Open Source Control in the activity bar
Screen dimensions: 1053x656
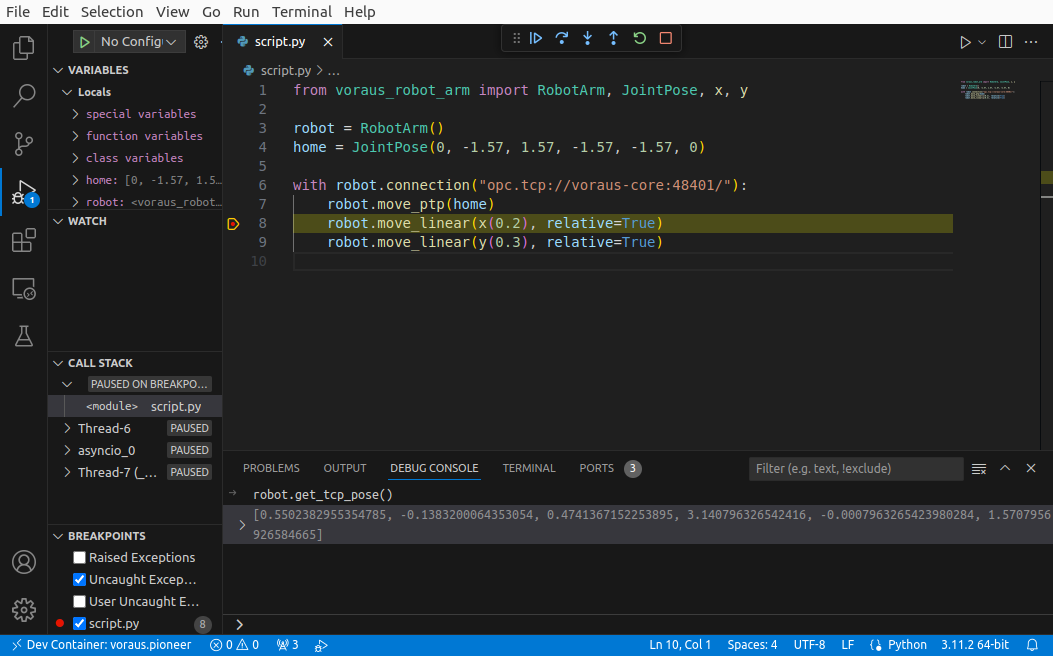point(23,143)
